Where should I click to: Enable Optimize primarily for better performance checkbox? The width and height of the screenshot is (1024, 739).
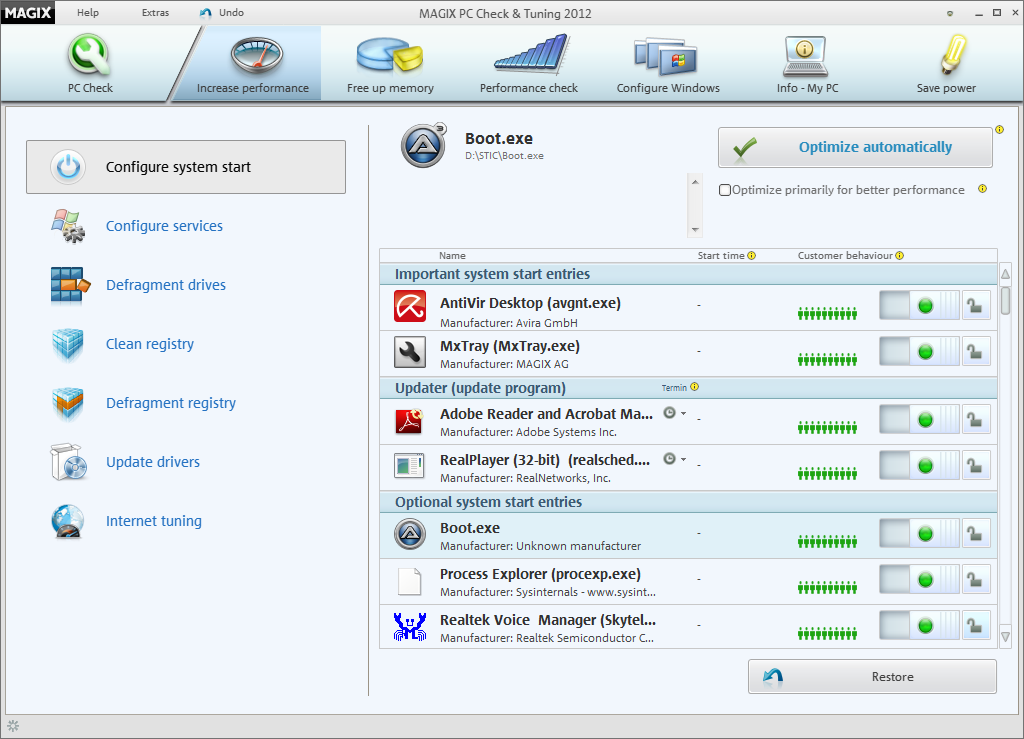coord(724,190)
